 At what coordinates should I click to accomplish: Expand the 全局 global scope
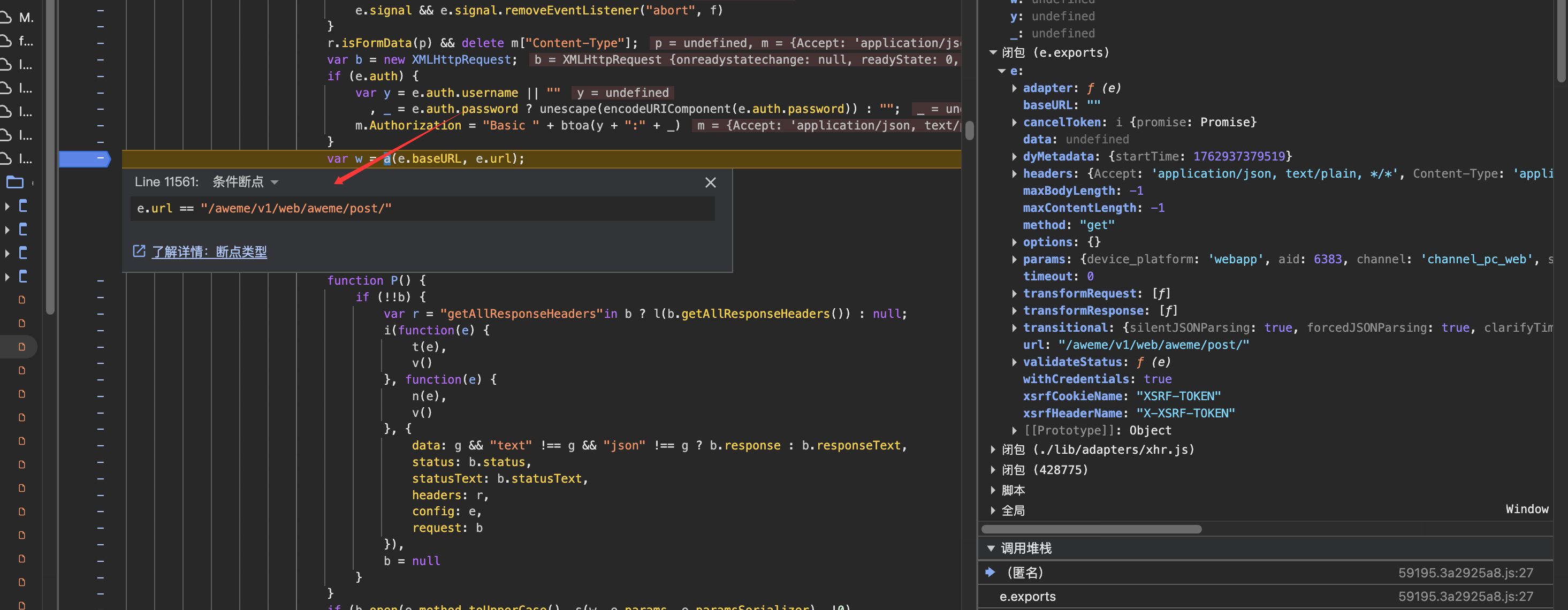993,511
